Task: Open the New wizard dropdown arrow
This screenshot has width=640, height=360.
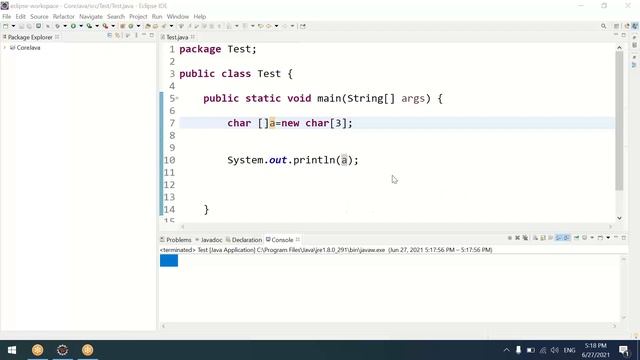Action: [x=13, y=26]
